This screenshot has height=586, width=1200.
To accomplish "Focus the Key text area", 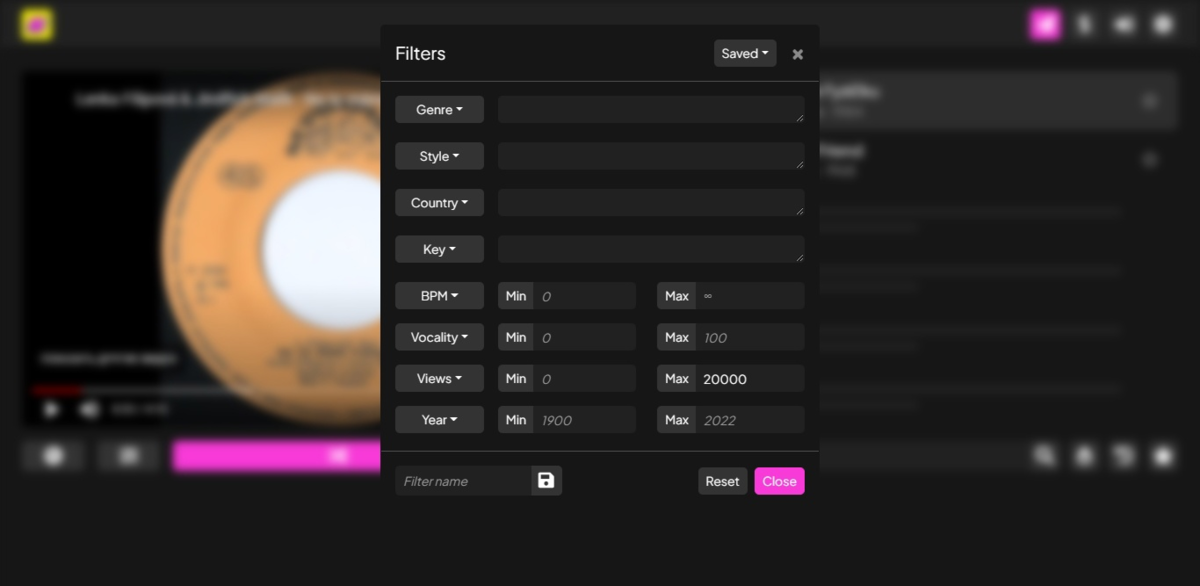I will tap(651, 249).
